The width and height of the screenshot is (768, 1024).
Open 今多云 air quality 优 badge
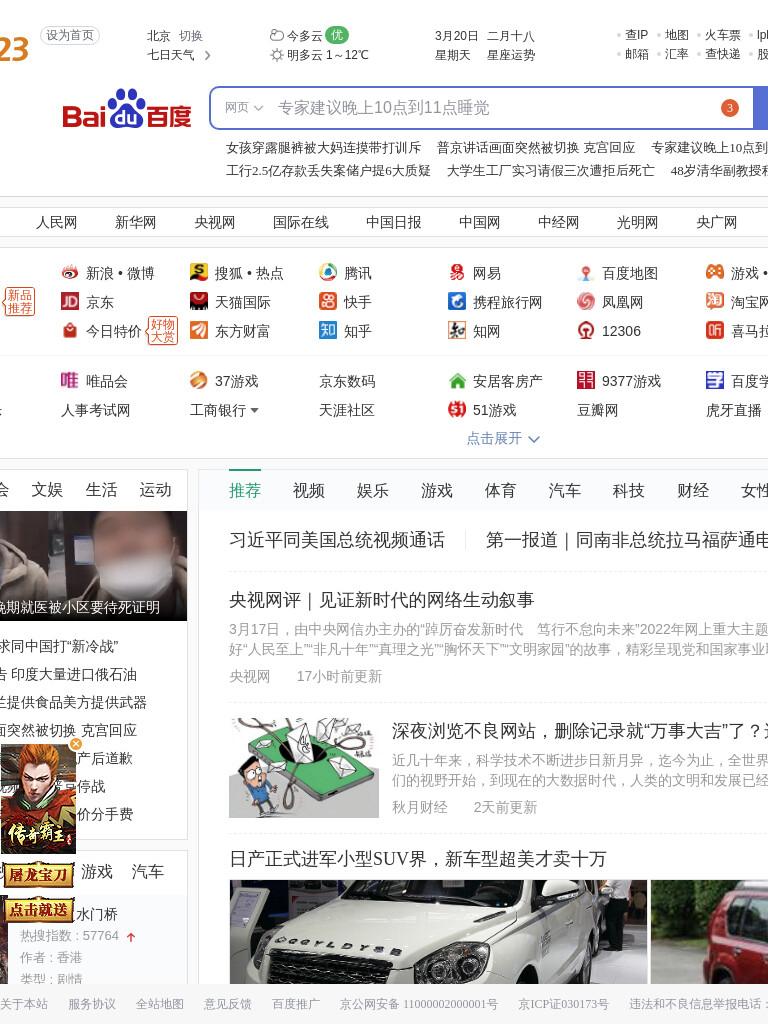coord(337,35)
